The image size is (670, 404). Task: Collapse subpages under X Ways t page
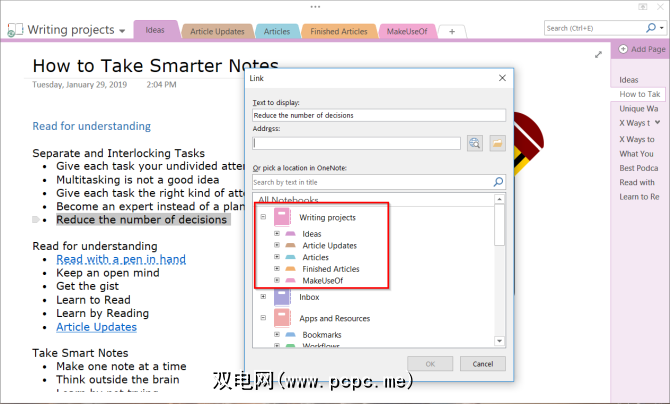657,123
